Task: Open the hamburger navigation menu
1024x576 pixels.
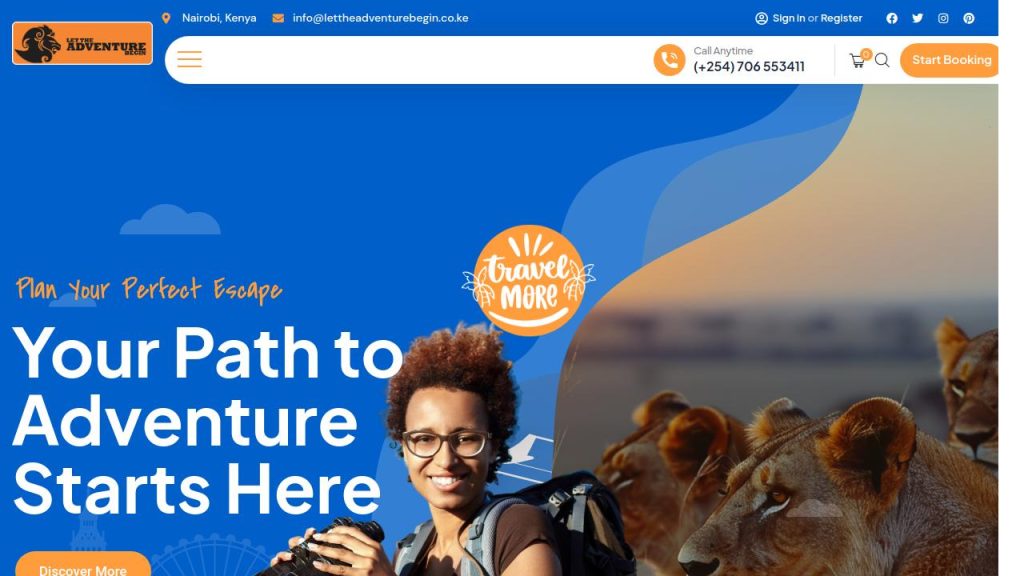Action: point(189,59)
